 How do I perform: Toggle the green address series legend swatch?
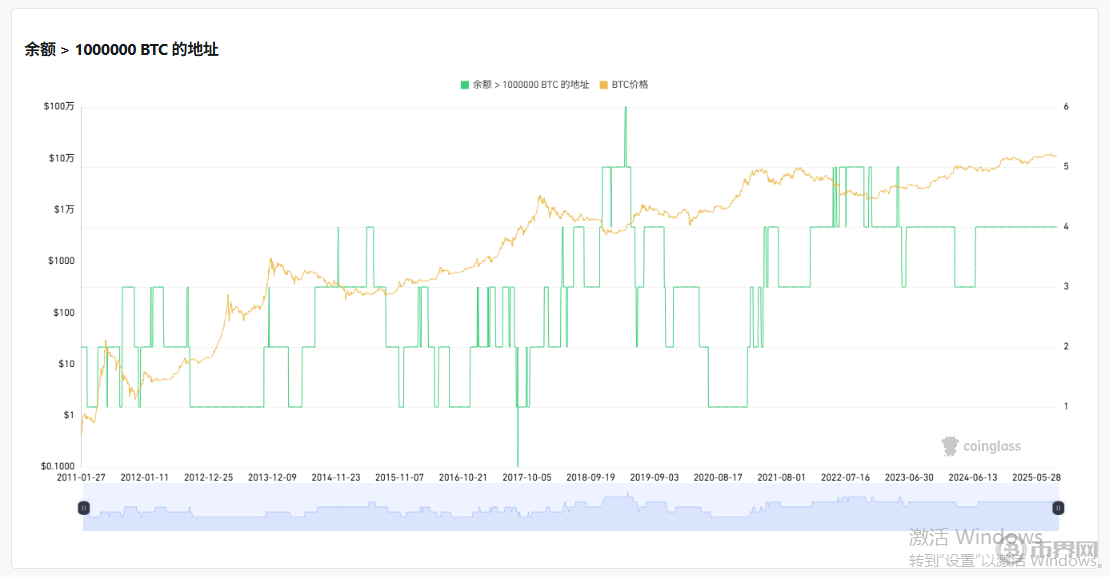coord(465,85)
